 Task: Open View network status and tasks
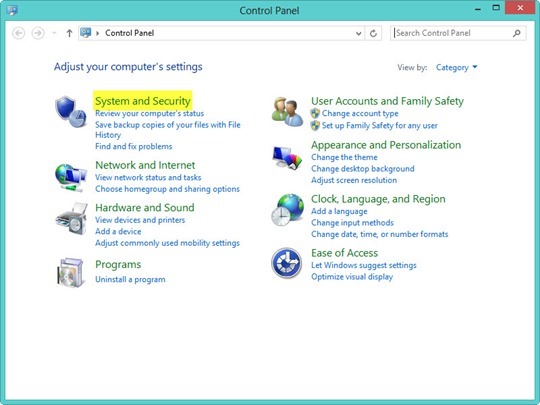[148, 177]
